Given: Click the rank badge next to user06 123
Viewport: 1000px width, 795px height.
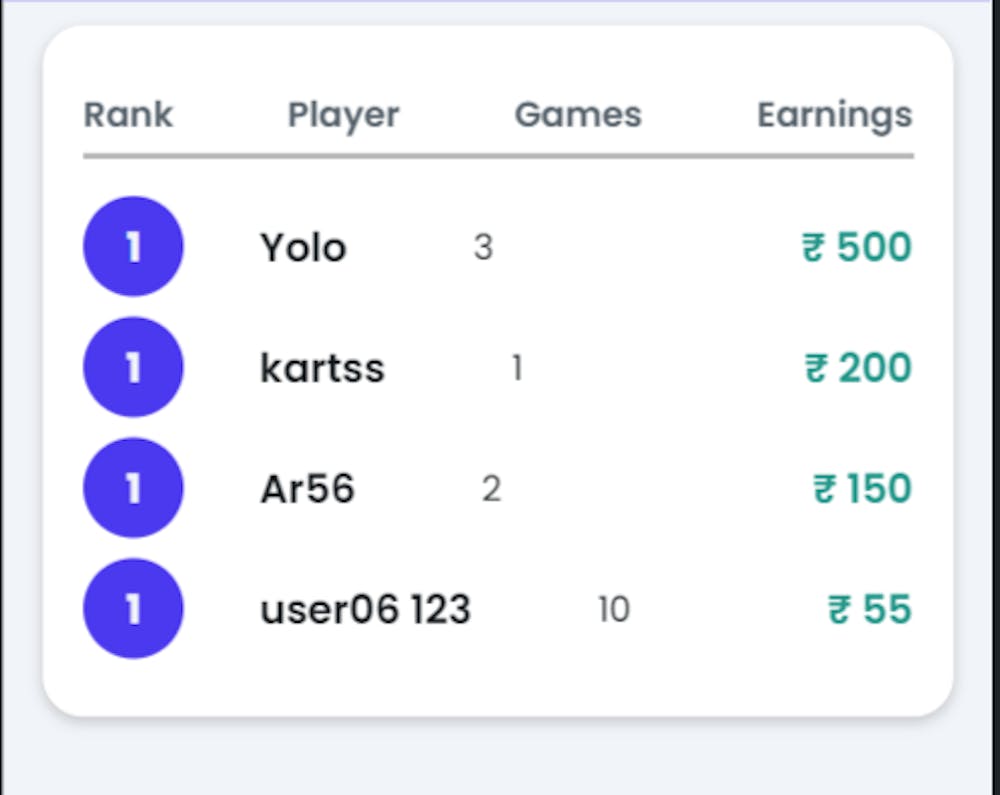Looking at the screenshot, I should click(133, 609).
